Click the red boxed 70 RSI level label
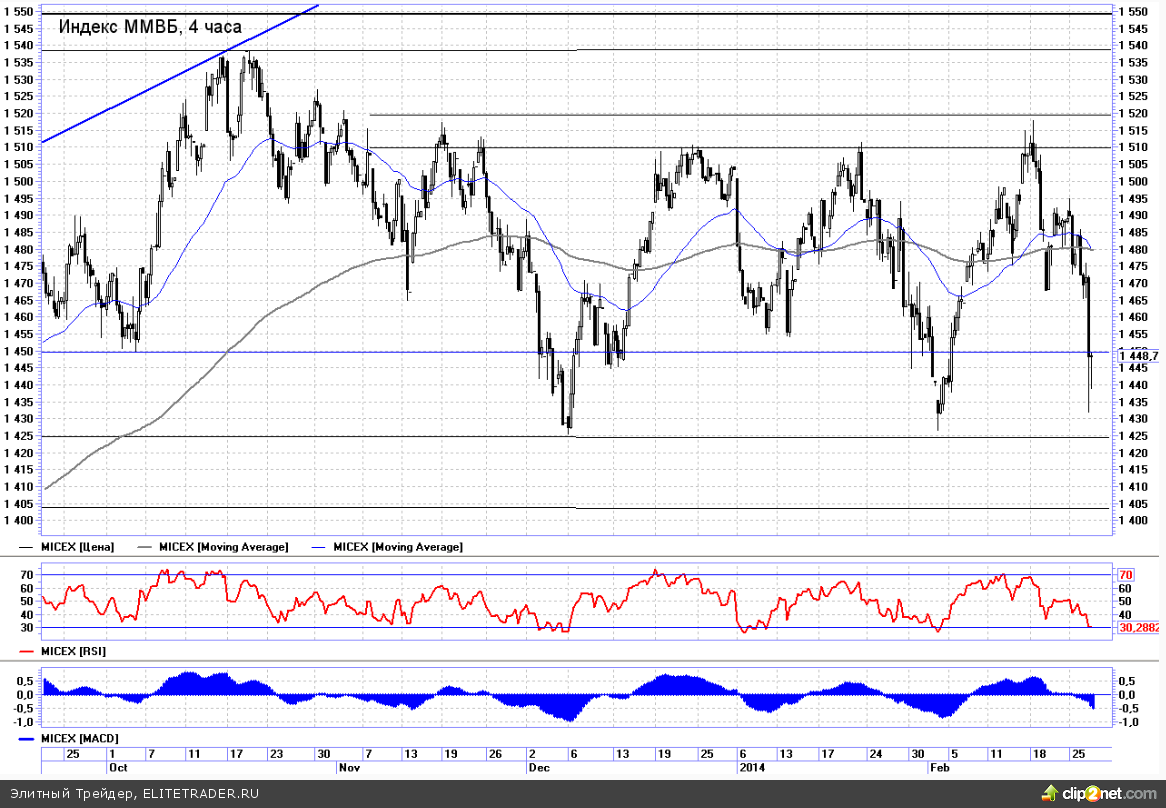 click(1125, 575)
